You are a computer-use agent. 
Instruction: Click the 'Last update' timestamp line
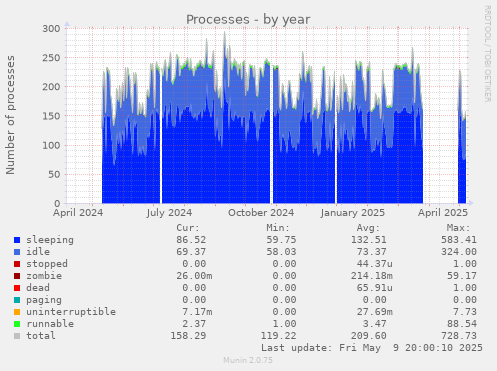point(372,348)
